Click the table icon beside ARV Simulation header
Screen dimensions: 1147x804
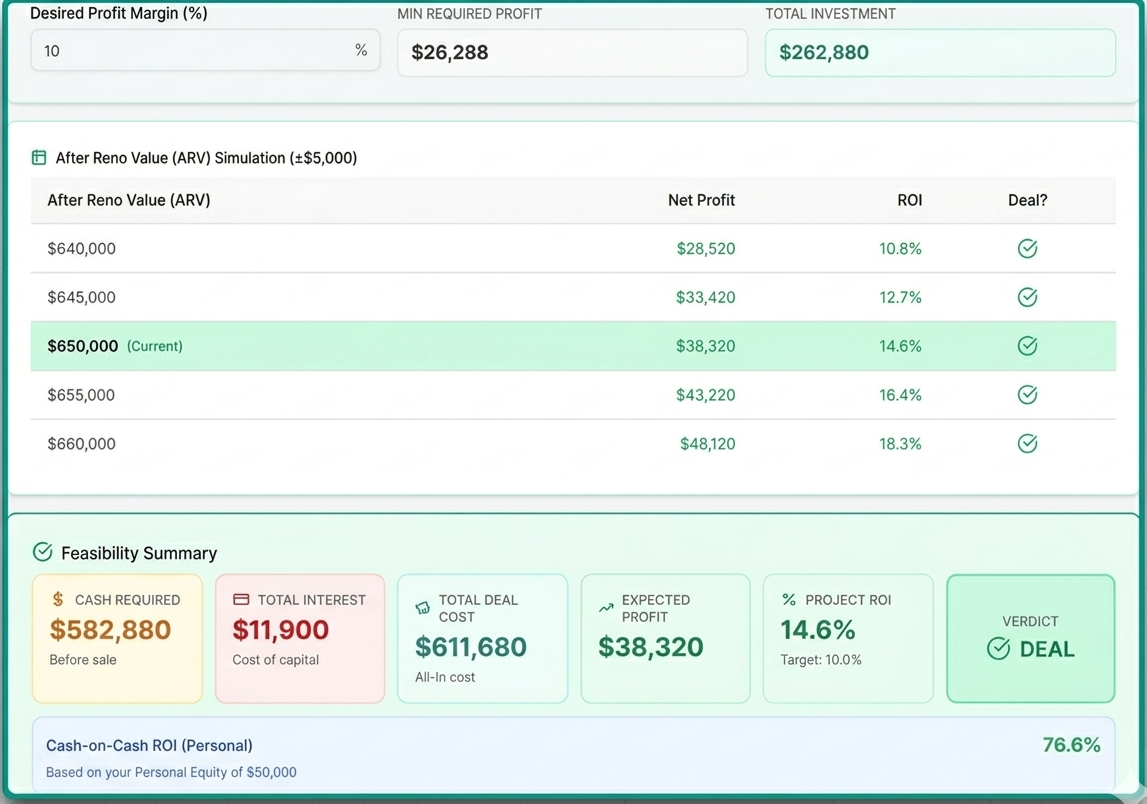[38, 157]
